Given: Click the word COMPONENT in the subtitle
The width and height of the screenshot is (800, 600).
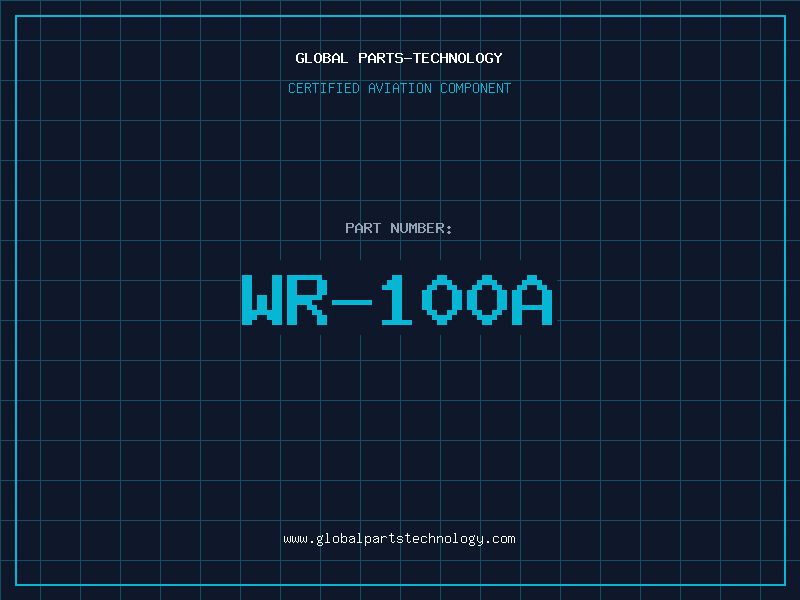Looking at the screenshot, I should point(476,88).
